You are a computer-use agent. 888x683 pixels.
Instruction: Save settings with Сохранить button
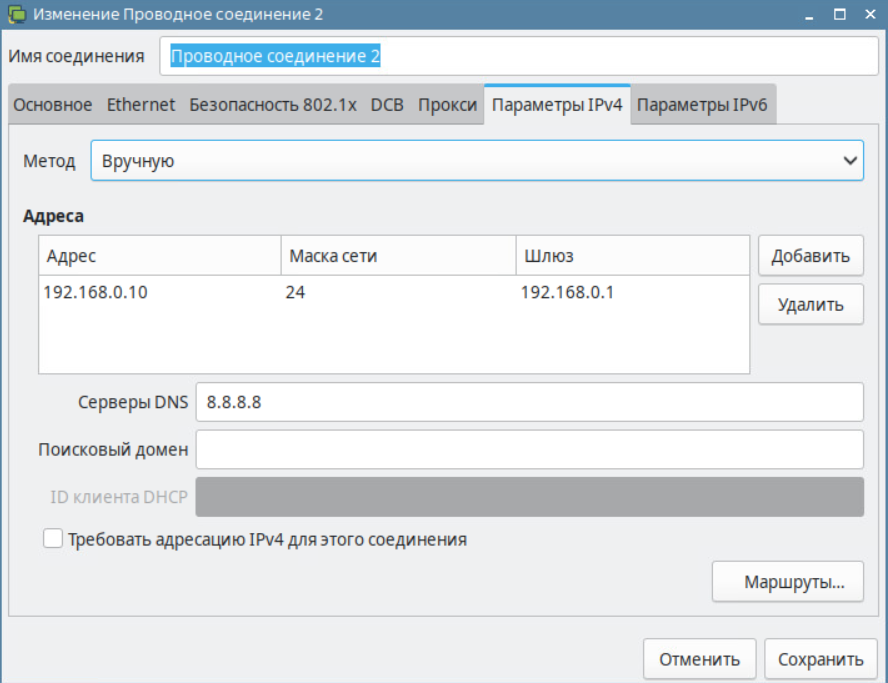pyautogui.click(x=821, y=659)
